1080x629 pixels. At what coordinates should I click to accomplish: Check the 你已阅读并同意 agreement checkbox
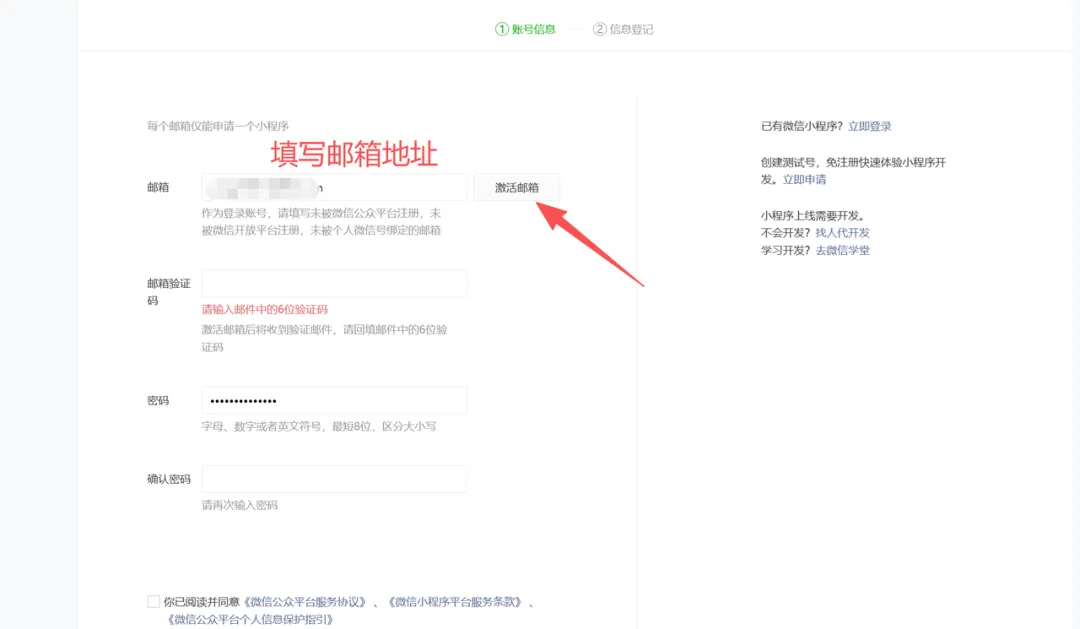(154, 601)
